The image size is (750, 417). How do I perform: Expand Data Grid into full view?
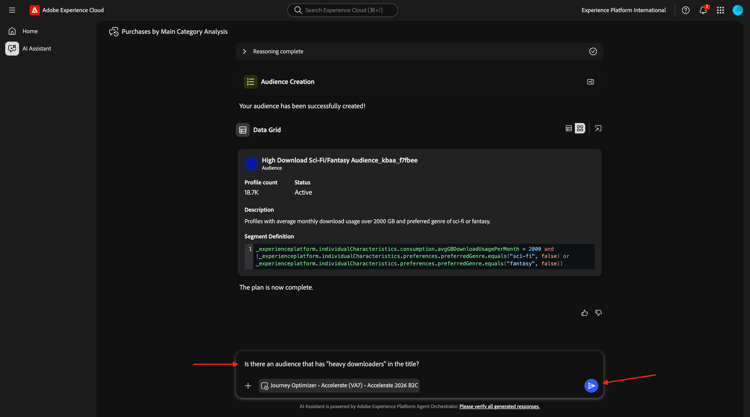tap(598, 128)
